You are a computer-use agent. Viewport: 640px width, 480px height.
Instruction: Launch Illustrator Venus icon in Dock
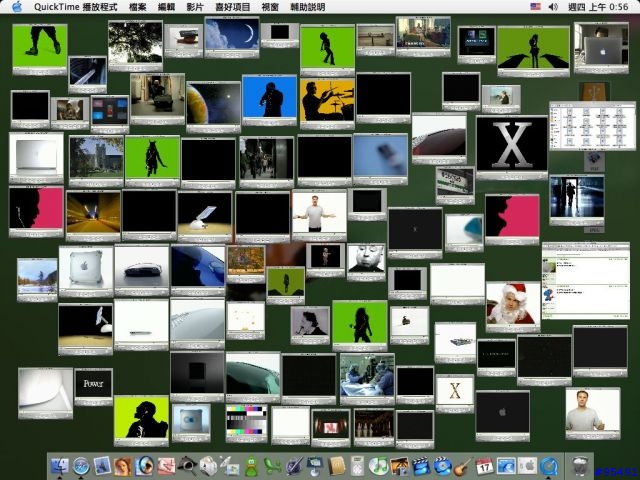pos(123,466)
